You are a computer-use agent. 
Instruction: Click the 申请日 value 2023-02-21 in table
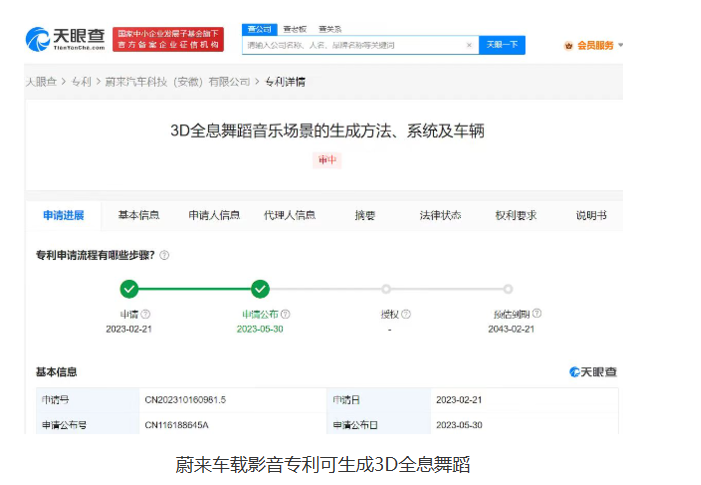(459, 400)
